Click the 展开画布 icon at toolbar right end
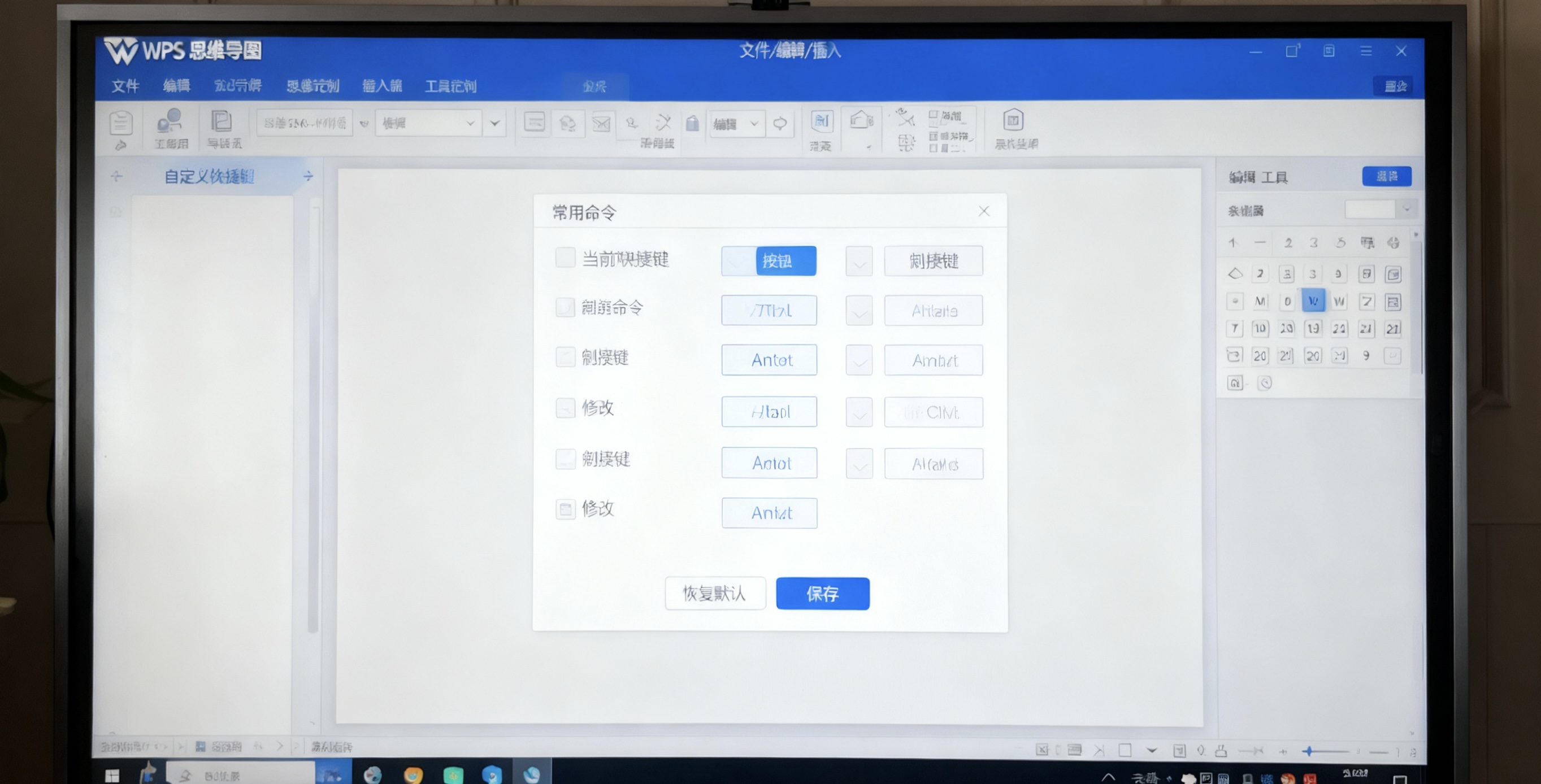 (1015, 120)
